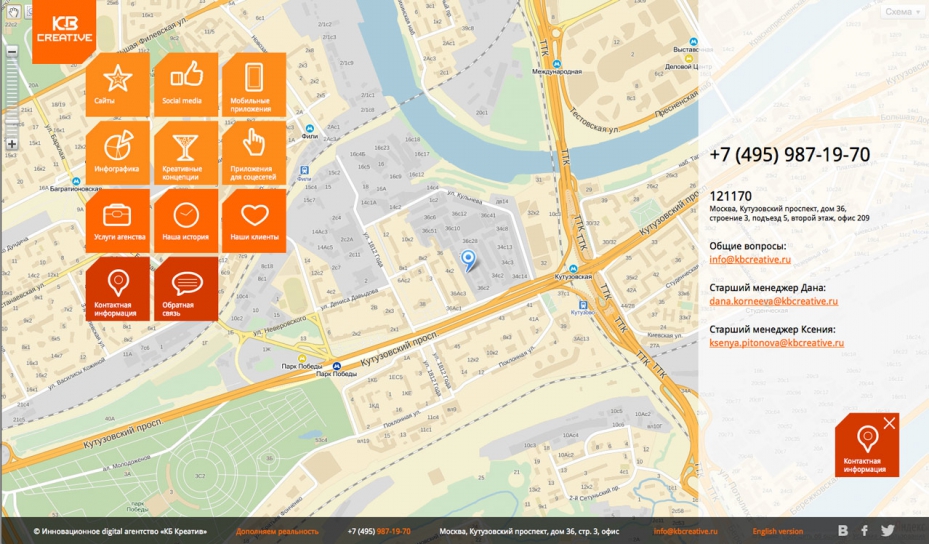929x544 pixels.
Task: Open the Facebook icon in footer
Action: click(864, 531)
